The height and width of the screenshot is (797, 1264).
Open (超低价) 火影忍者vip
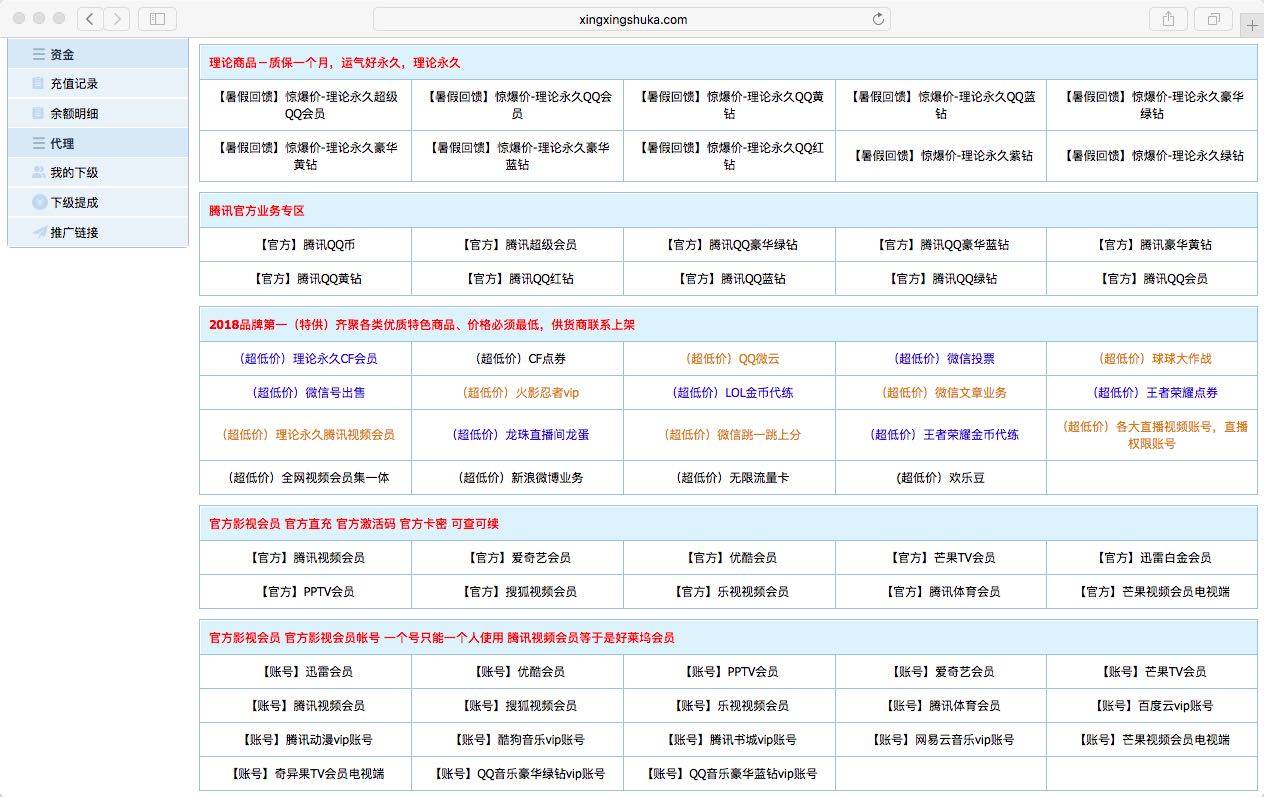[517, 393]
